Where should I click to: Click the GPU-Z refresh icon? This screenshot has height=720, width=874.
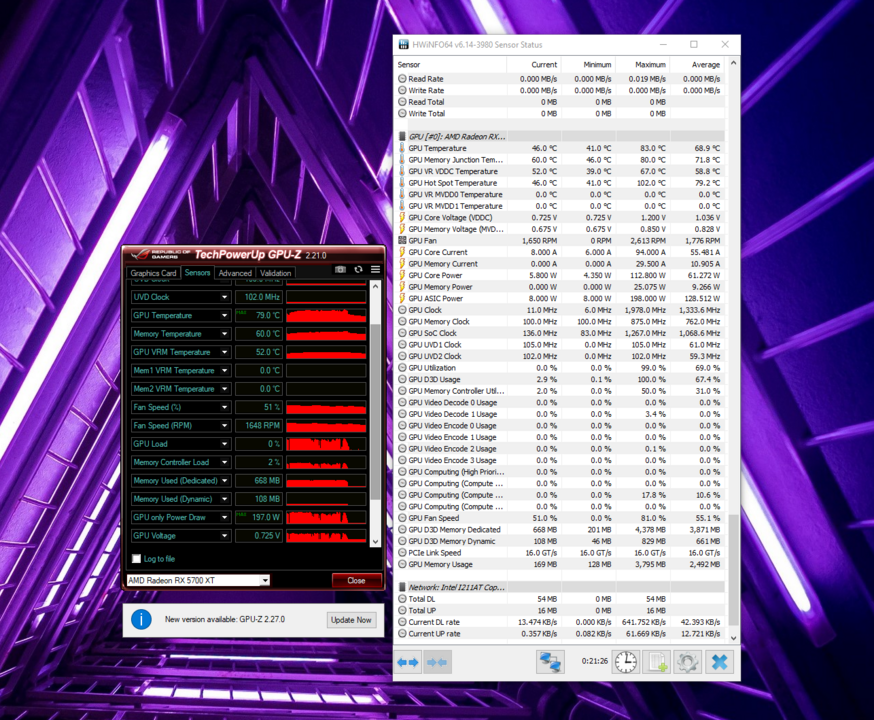(x=358, y=270)
